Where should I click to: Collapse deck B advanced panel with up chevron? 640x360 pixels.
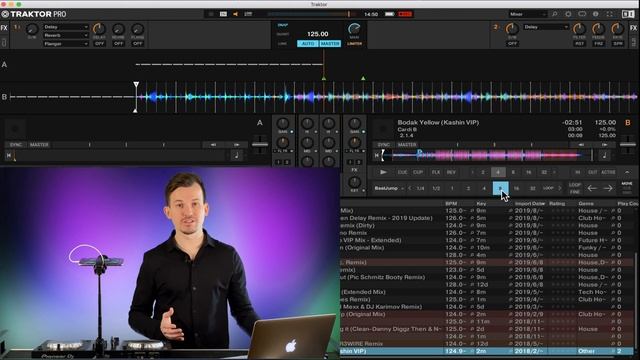click(x=627, y=172)
